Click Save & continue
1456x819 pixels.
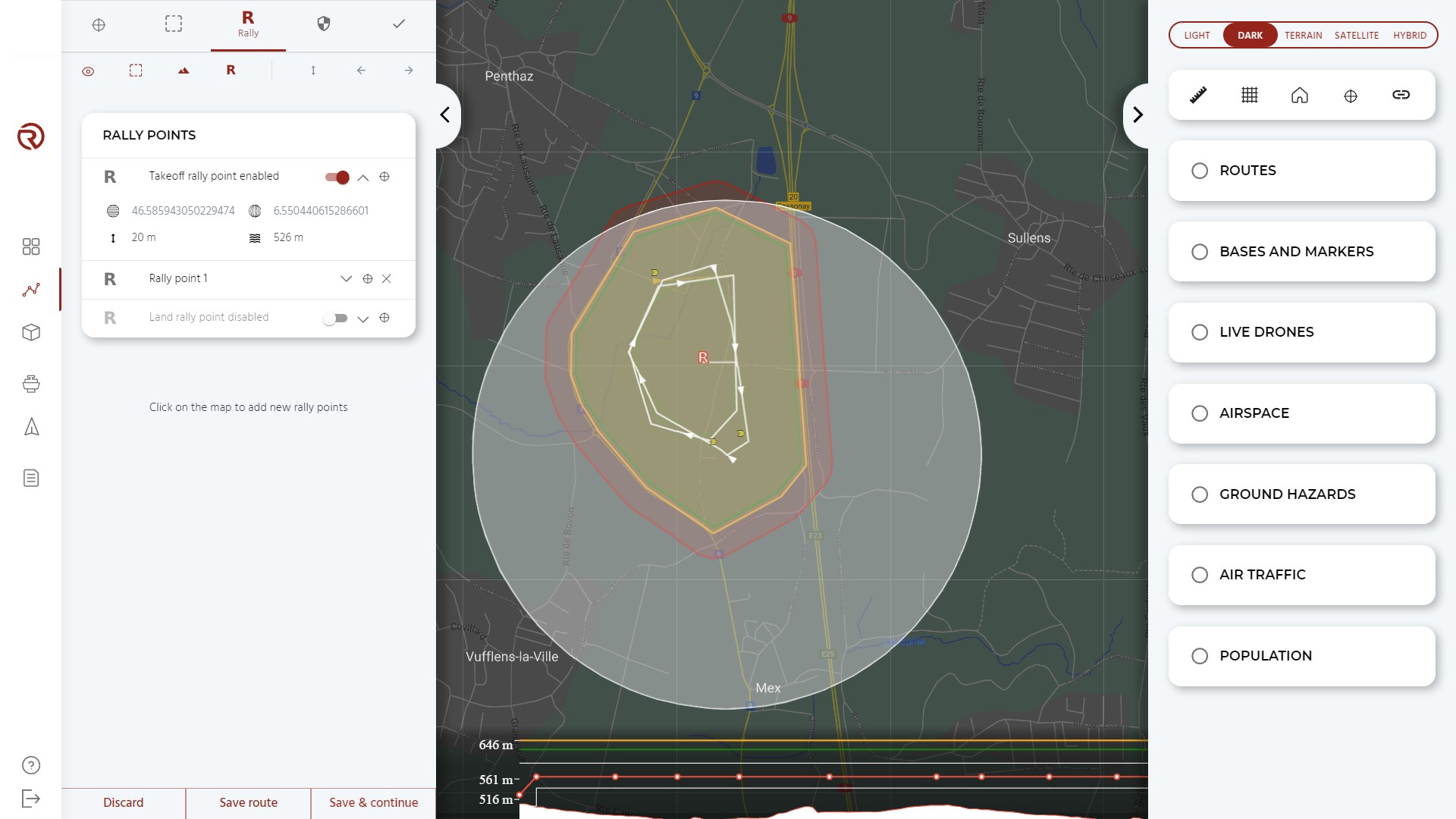[x=373, y=803]
